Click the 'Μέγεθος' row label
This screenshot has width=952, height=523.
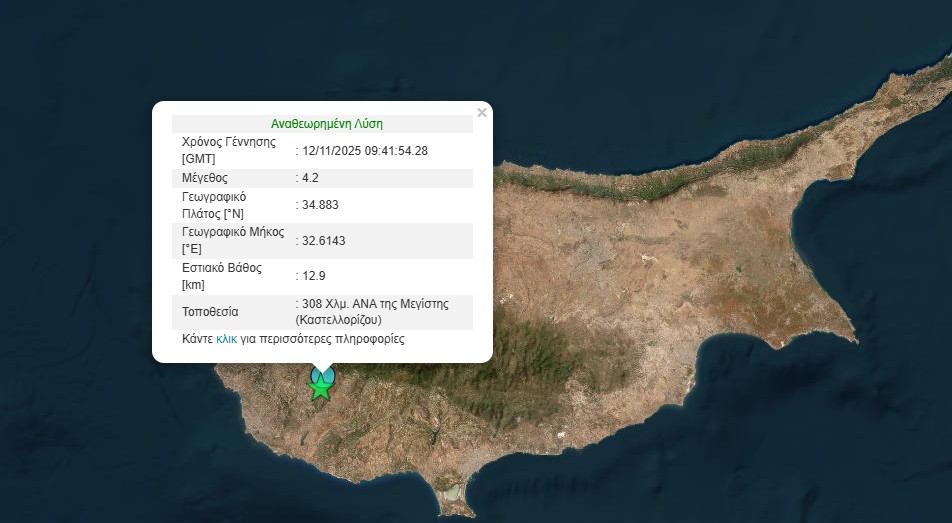point(205,178)
